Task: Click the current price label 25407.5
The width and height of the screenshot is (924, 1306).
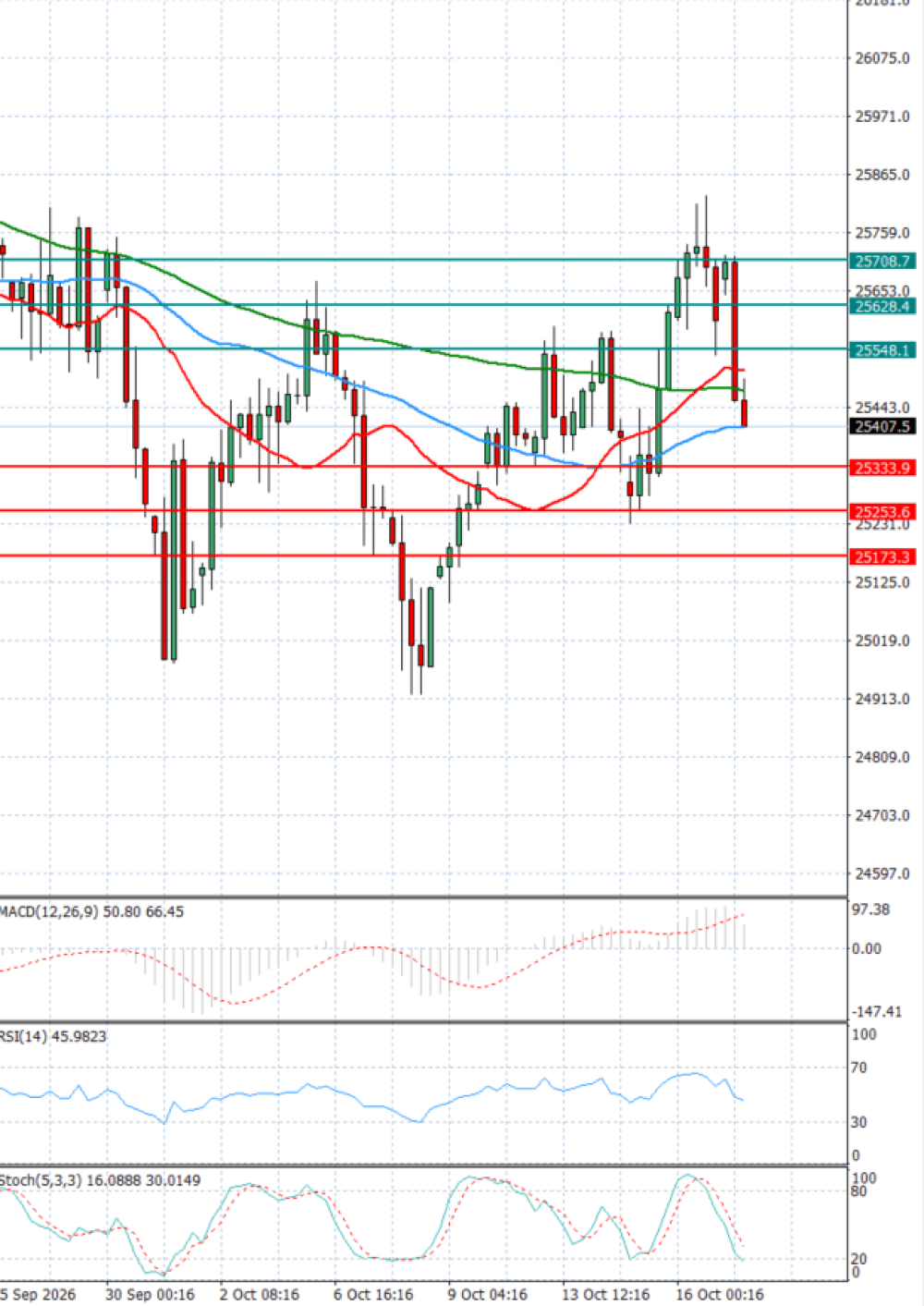Action: (882, 426)
